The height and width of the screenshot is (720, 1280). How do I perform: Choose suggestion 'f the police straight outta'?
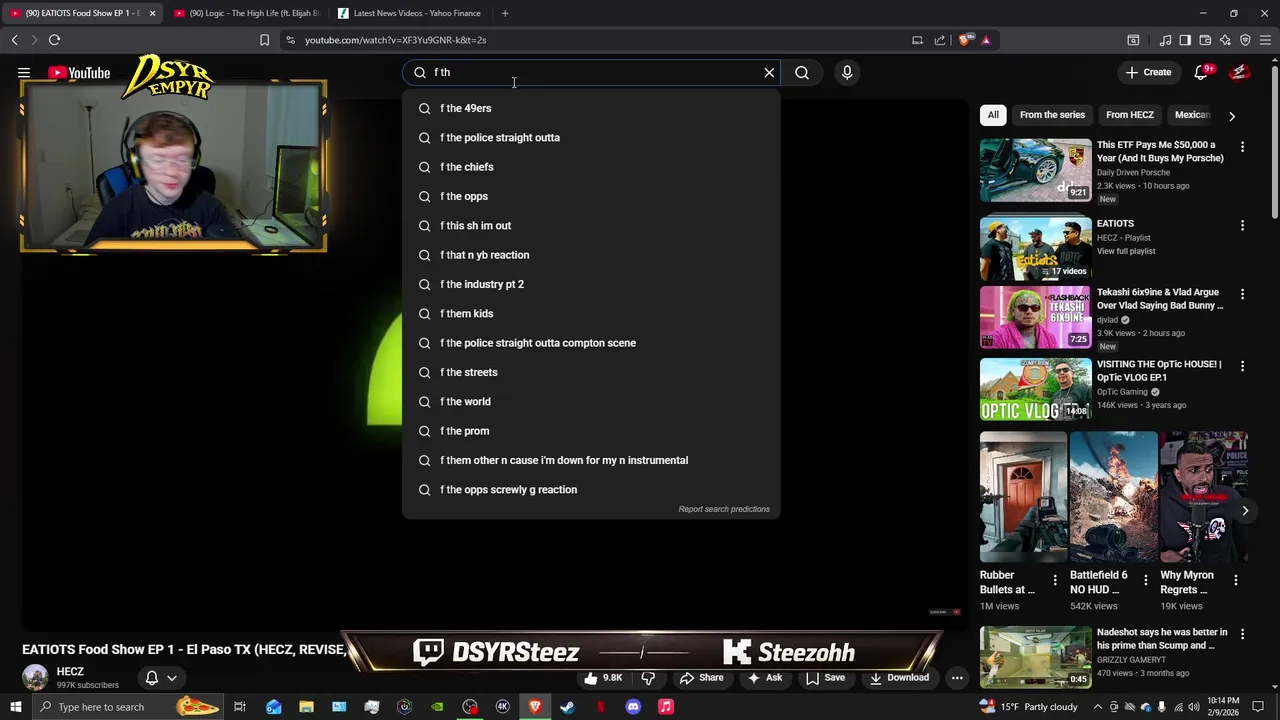pyautogui.click(x=590, y=137)
